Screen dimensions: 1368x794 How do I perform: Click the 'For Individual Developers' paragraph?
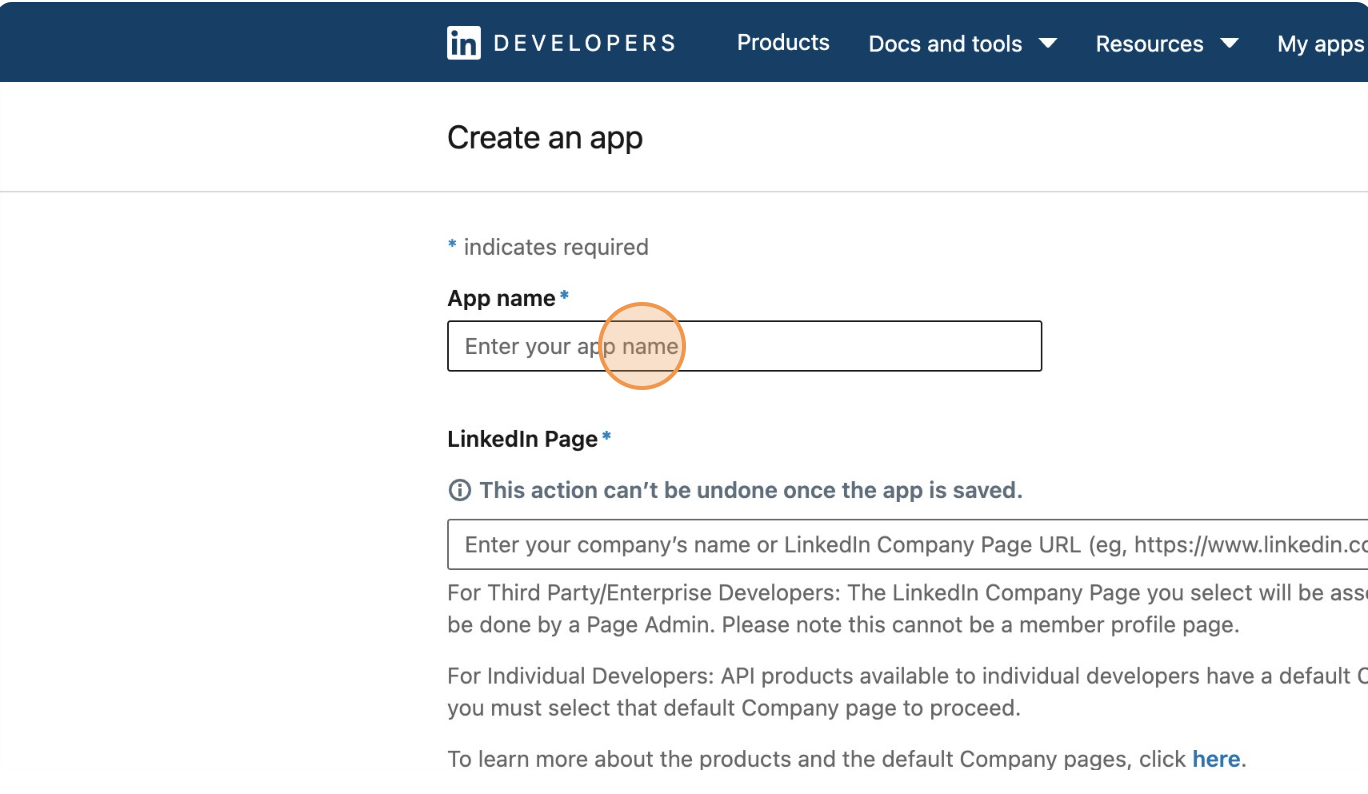[x=907, y=692]
